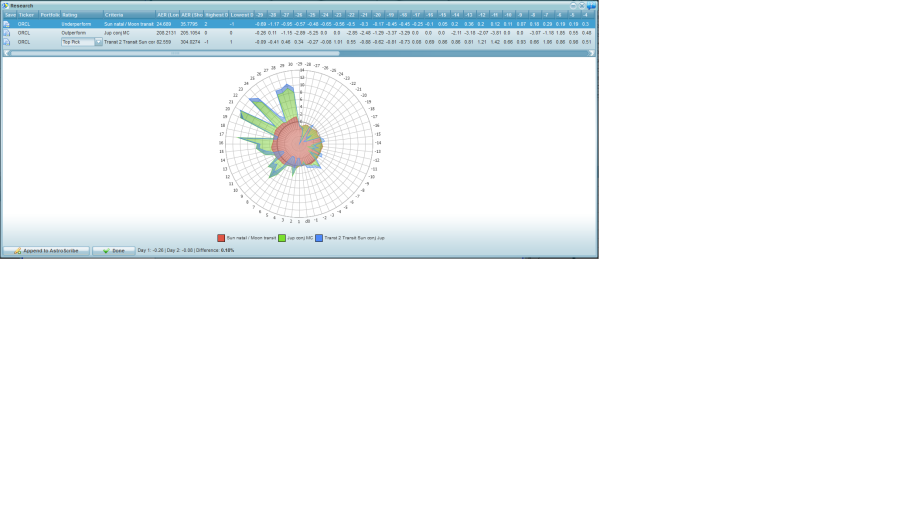Sort by the Rating column header

(x=80, y=15)
